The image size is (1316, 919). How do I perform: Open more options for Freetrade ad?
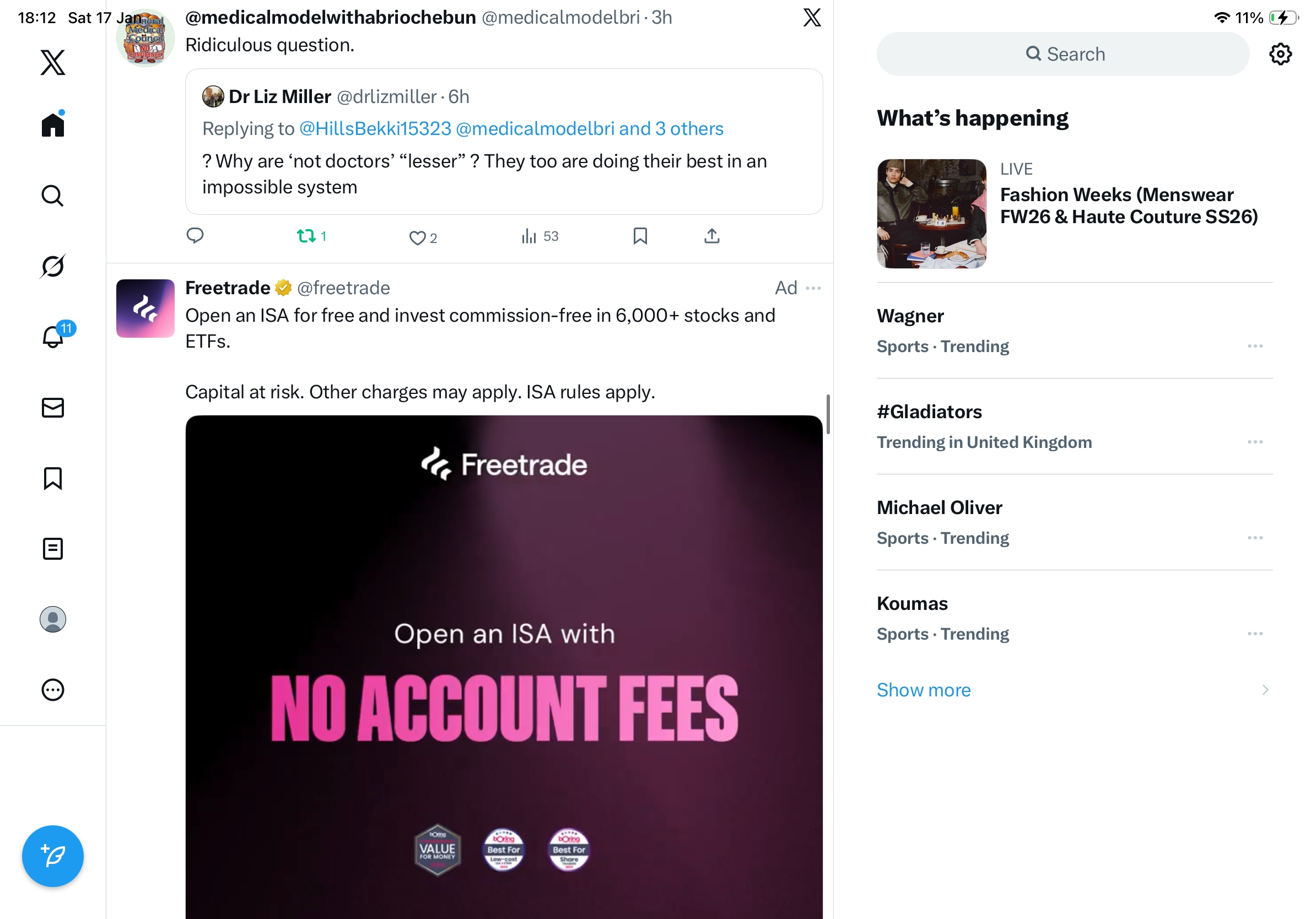pyautogui.click(x=813, y=288)
